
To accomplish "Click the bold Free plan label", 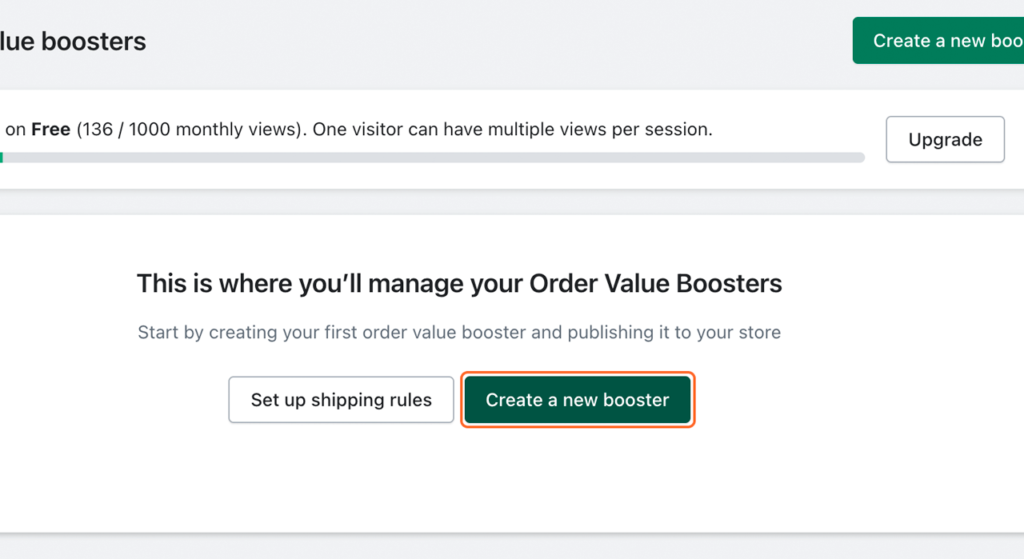I will 49,129.
